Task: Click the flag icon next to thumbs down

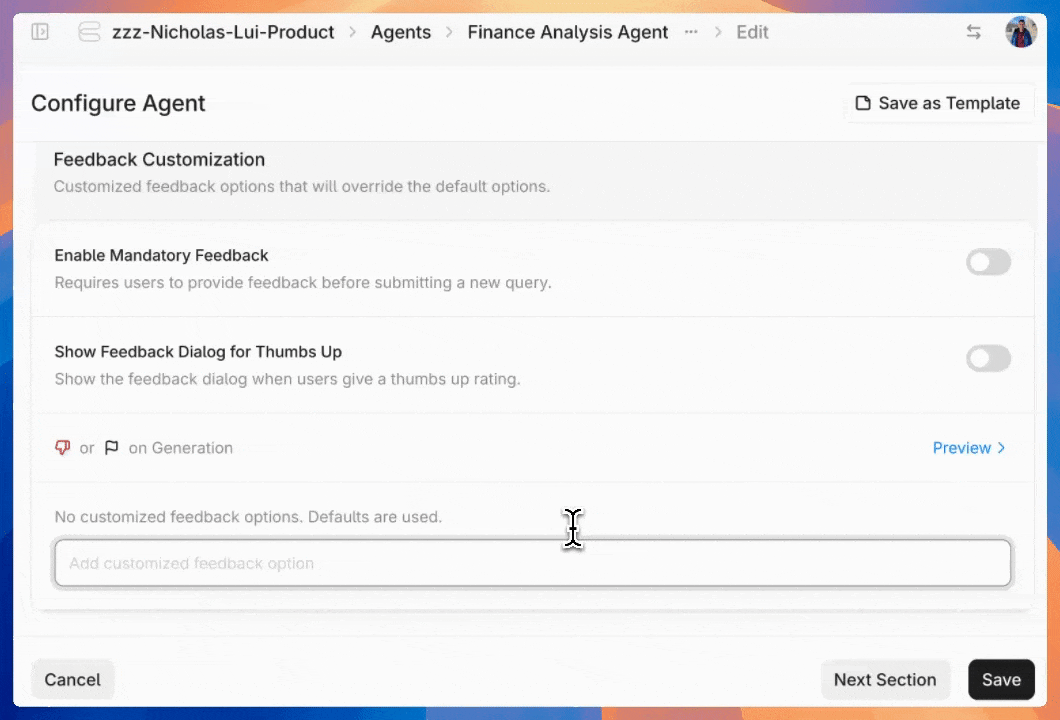Action: tap(112, 447)
